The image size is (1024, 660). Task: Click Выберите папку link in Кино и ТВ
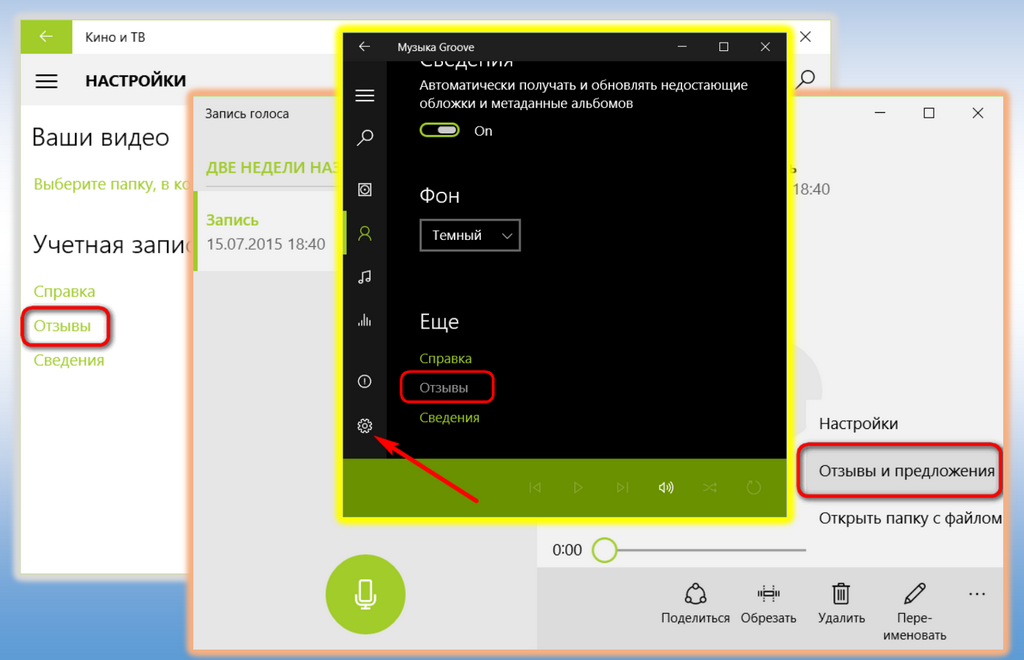111,184
